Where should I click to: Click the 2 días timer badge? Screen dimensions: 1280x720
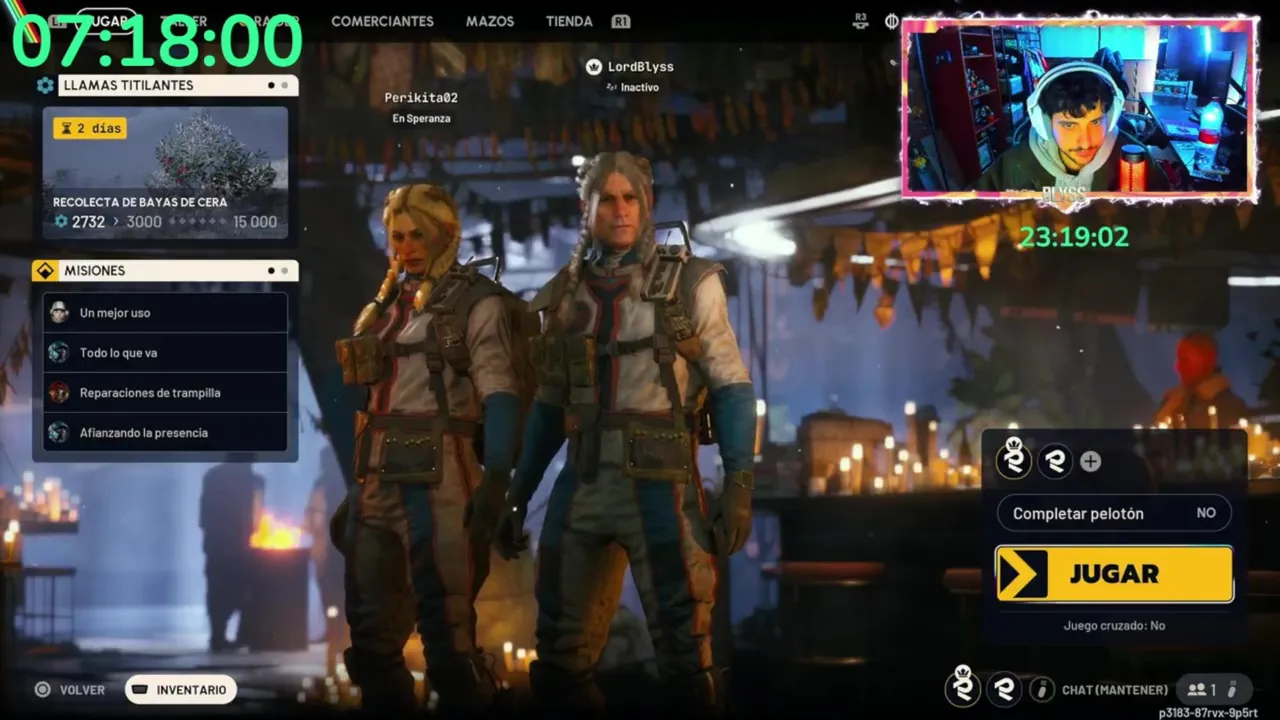coord(90,128)
